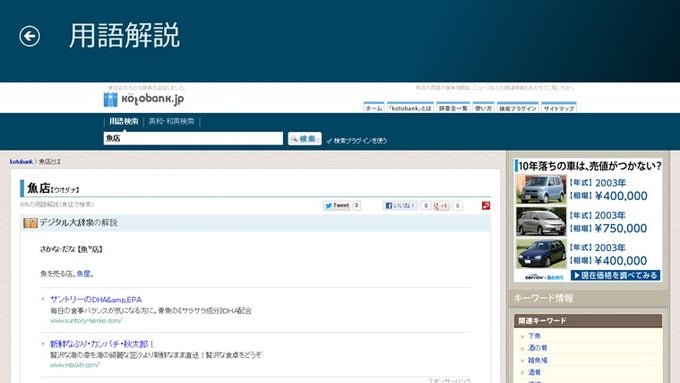Click the dark blue hatchback thumbnail in the ad
The image size is (680, 383).
coord(541,254)
